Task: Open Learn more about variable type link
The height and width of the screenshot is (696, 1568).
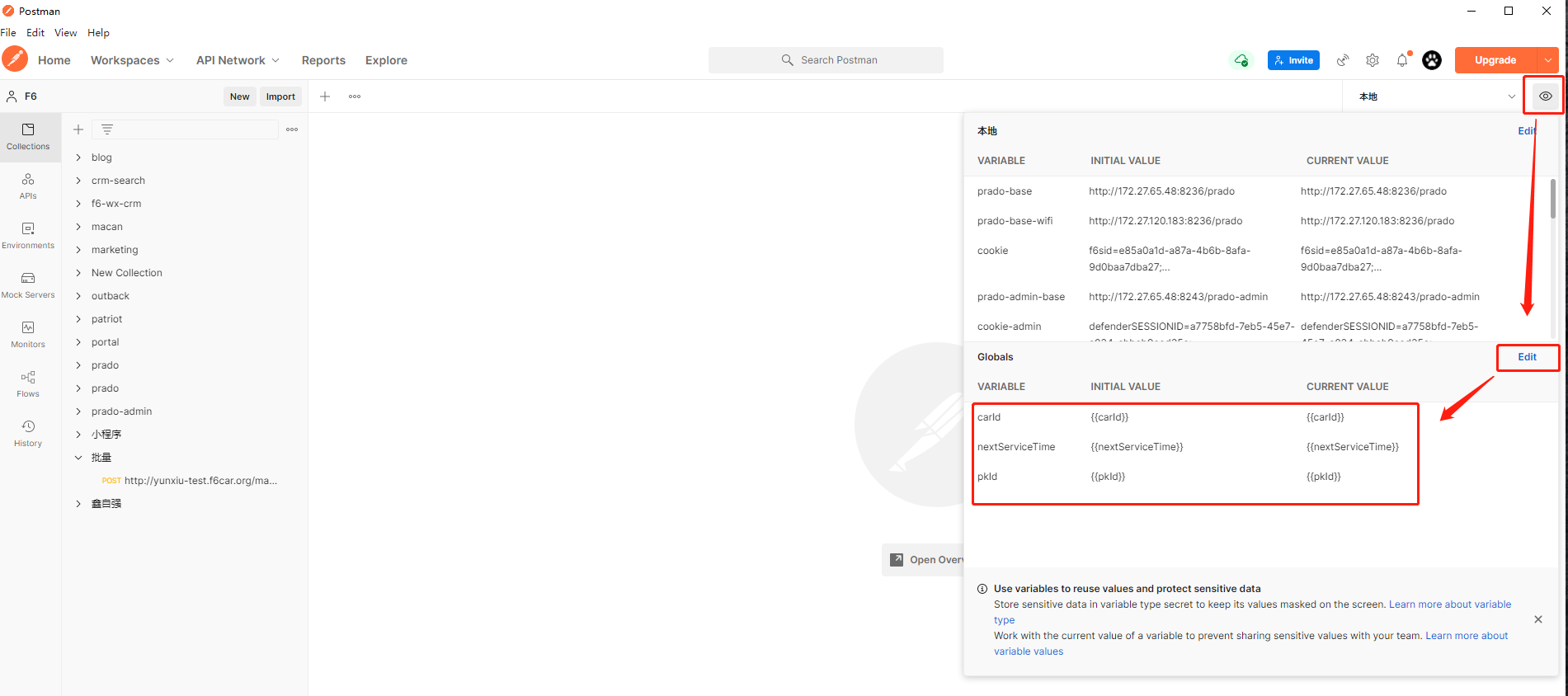Action: click(1450, 604)
